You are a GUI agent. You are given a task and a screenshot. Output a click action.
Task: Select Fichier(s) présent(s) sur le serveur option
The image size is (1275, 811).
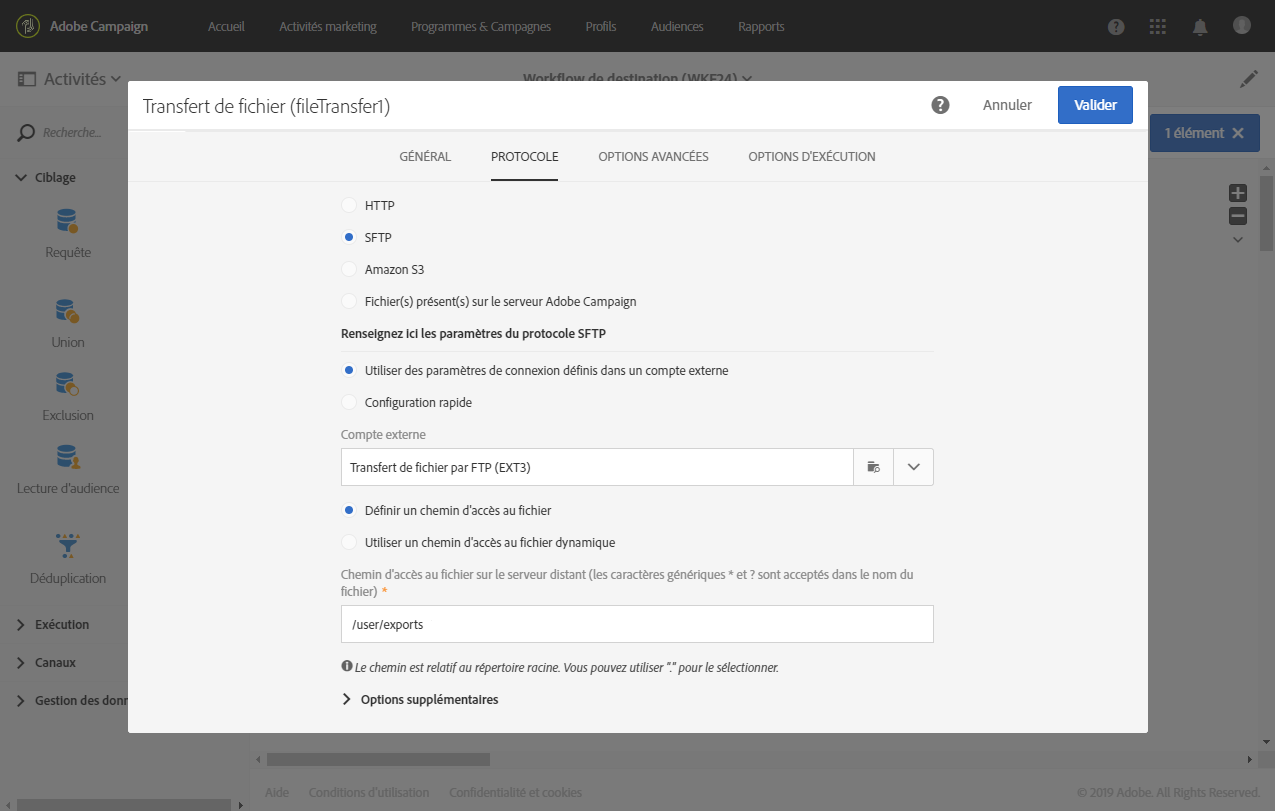pyautogui.click(x=349, y=301)
